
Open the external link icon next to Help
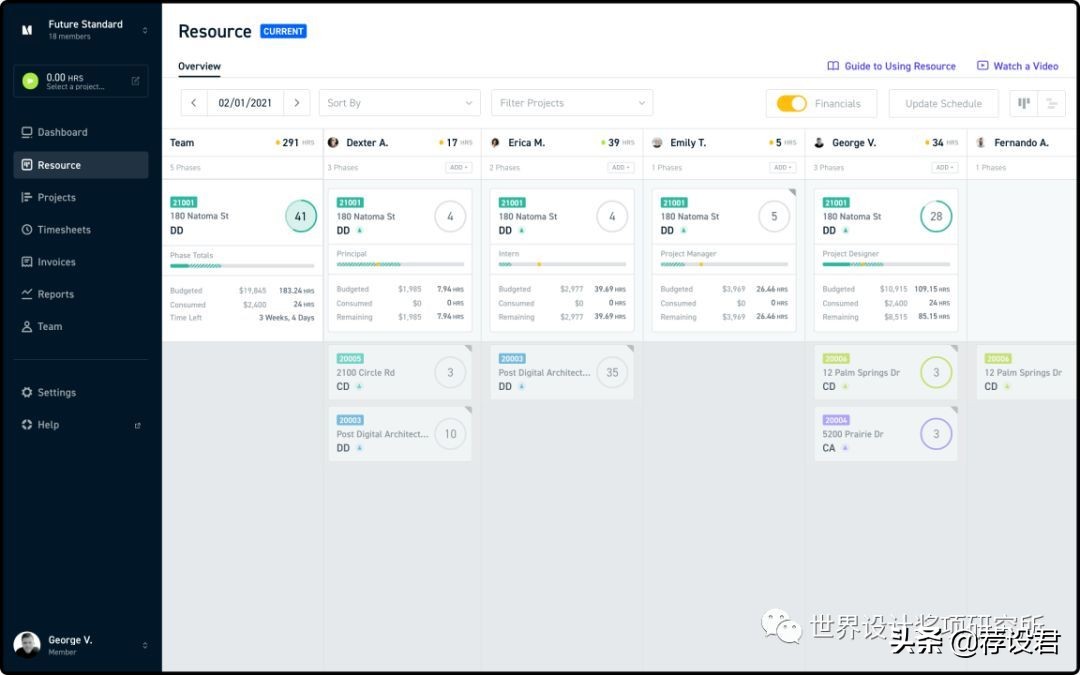pyautogui.click(x=138, y=425)
